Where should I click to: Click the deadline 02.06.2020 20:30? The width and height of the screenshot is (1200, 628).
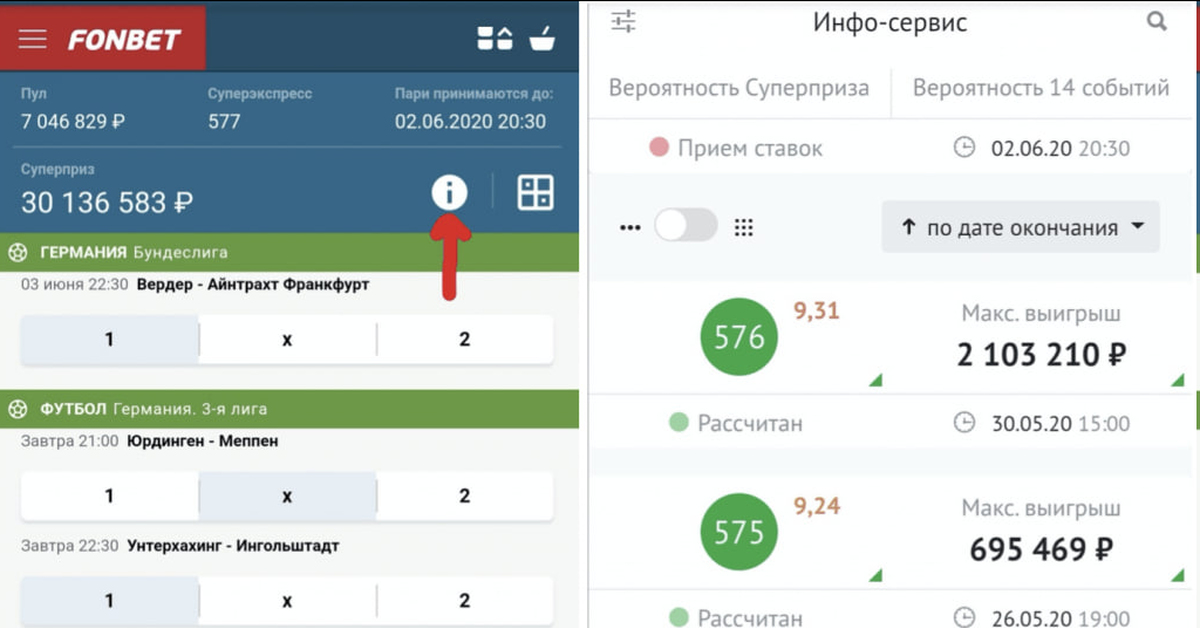[x=470, y=122]
